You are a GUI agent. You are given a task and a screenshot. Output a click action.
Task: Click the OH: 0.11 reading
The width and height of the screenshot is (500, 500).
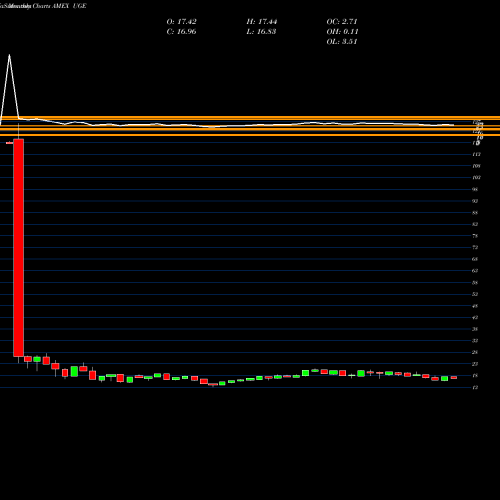342,32
